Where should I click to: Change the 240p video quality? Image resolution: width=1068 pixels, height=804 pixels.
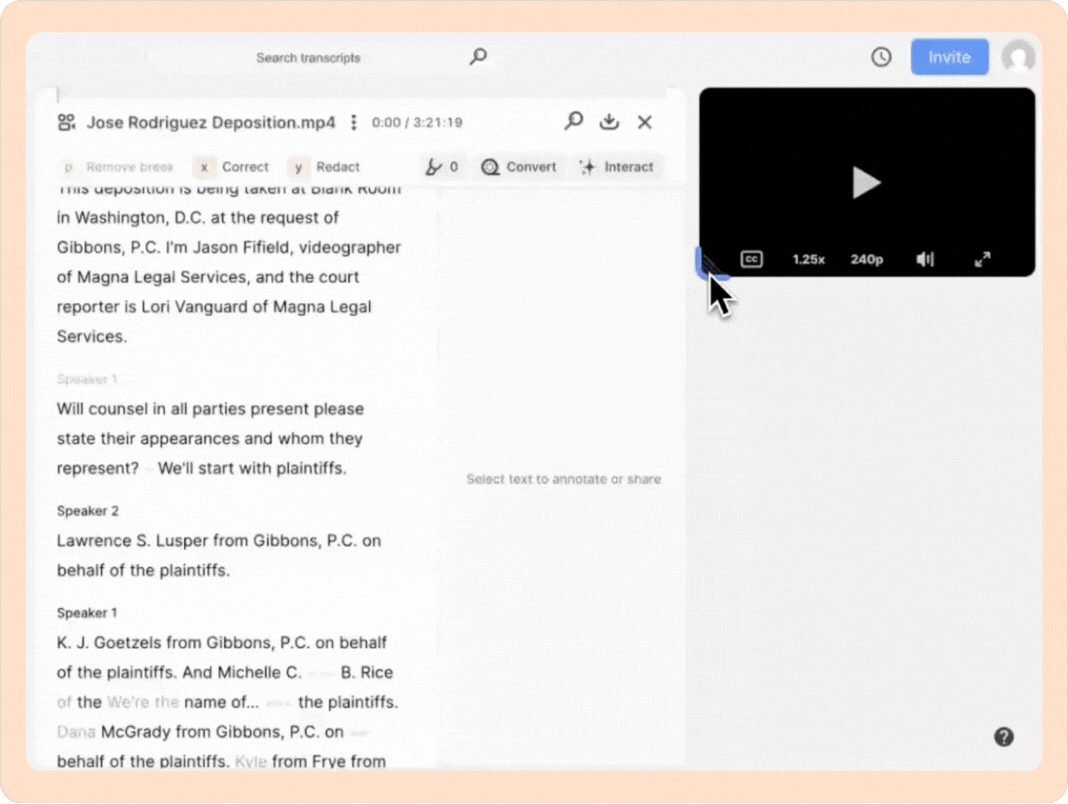tap(866, 260)
